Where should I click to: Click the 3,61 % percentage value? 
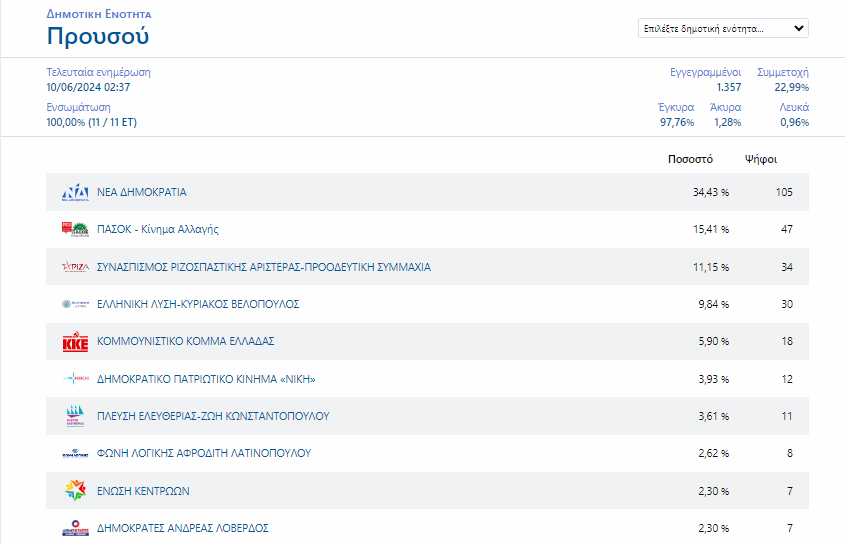click(x=714, y=416)
